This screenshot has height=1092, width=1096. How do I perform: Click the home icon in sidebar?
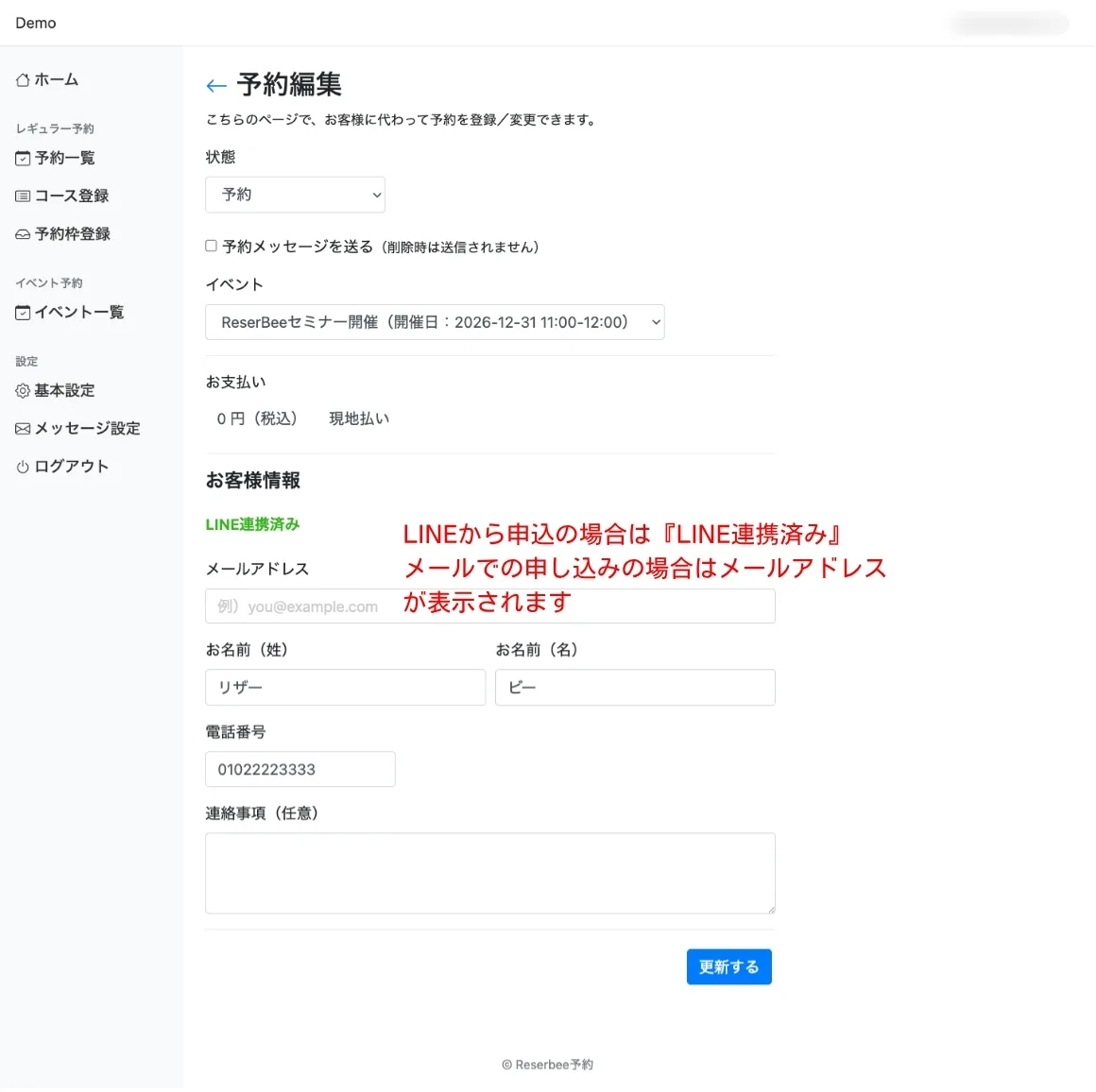coord(23,80)
